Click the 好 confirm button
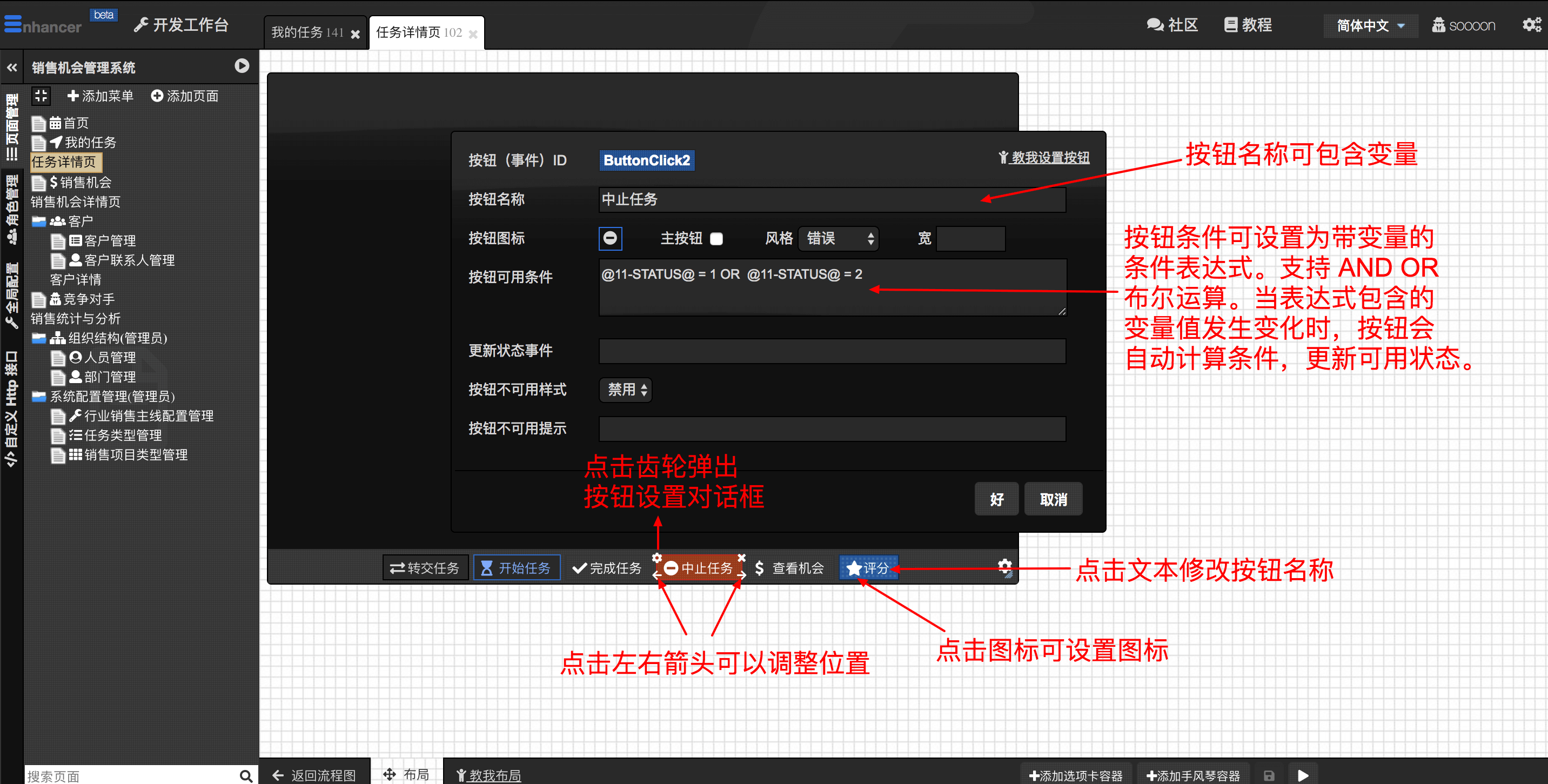This screenshot has width=1548, height=784. 996,499
